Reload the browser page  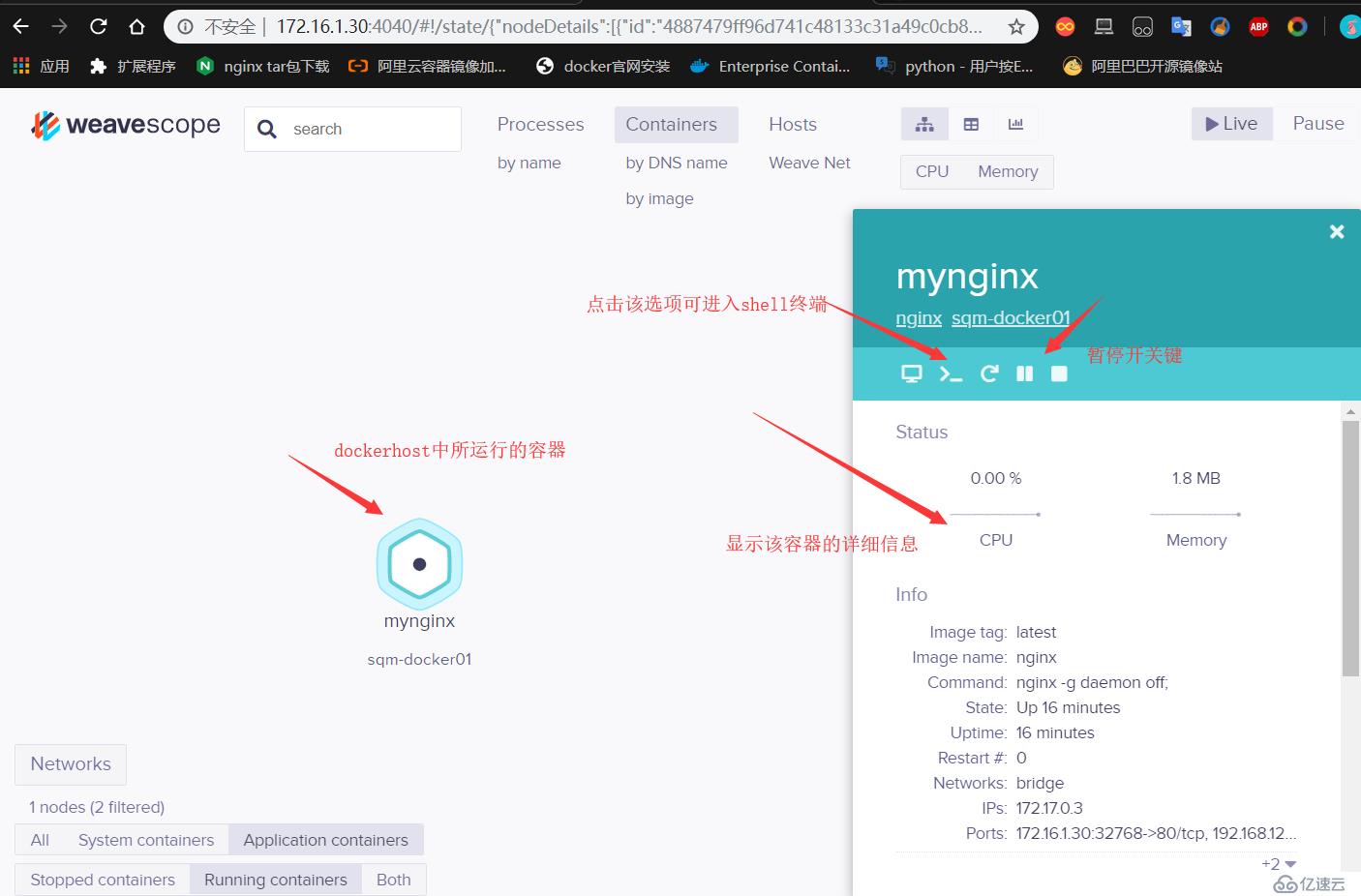point(98,26)
